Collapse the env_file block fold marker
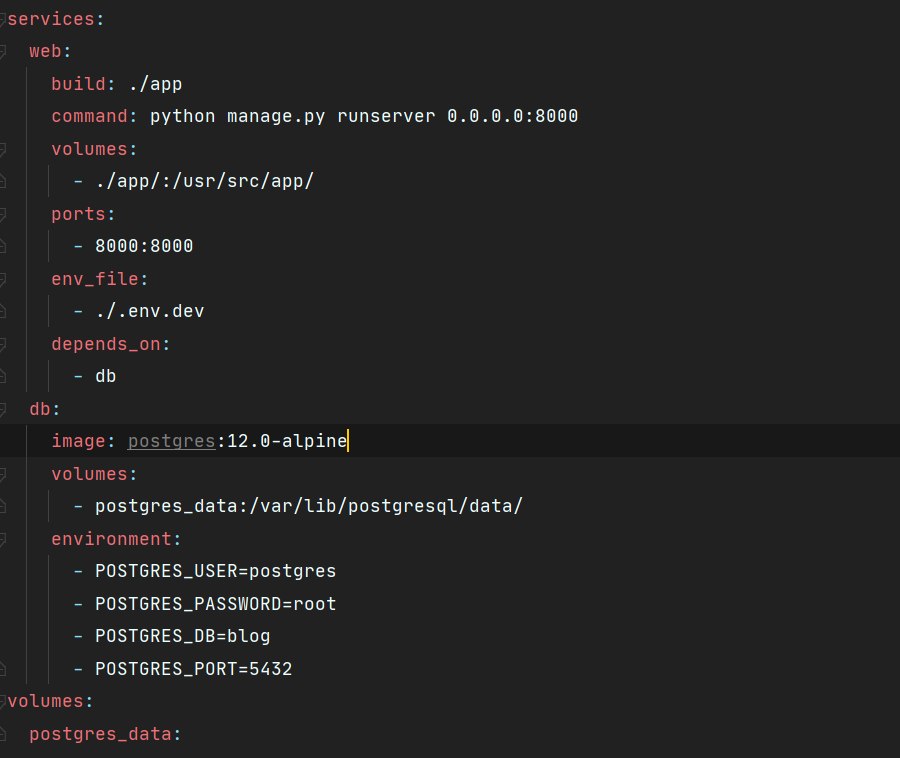This screenshot has height=758, width=900. (x=2, y=279)
